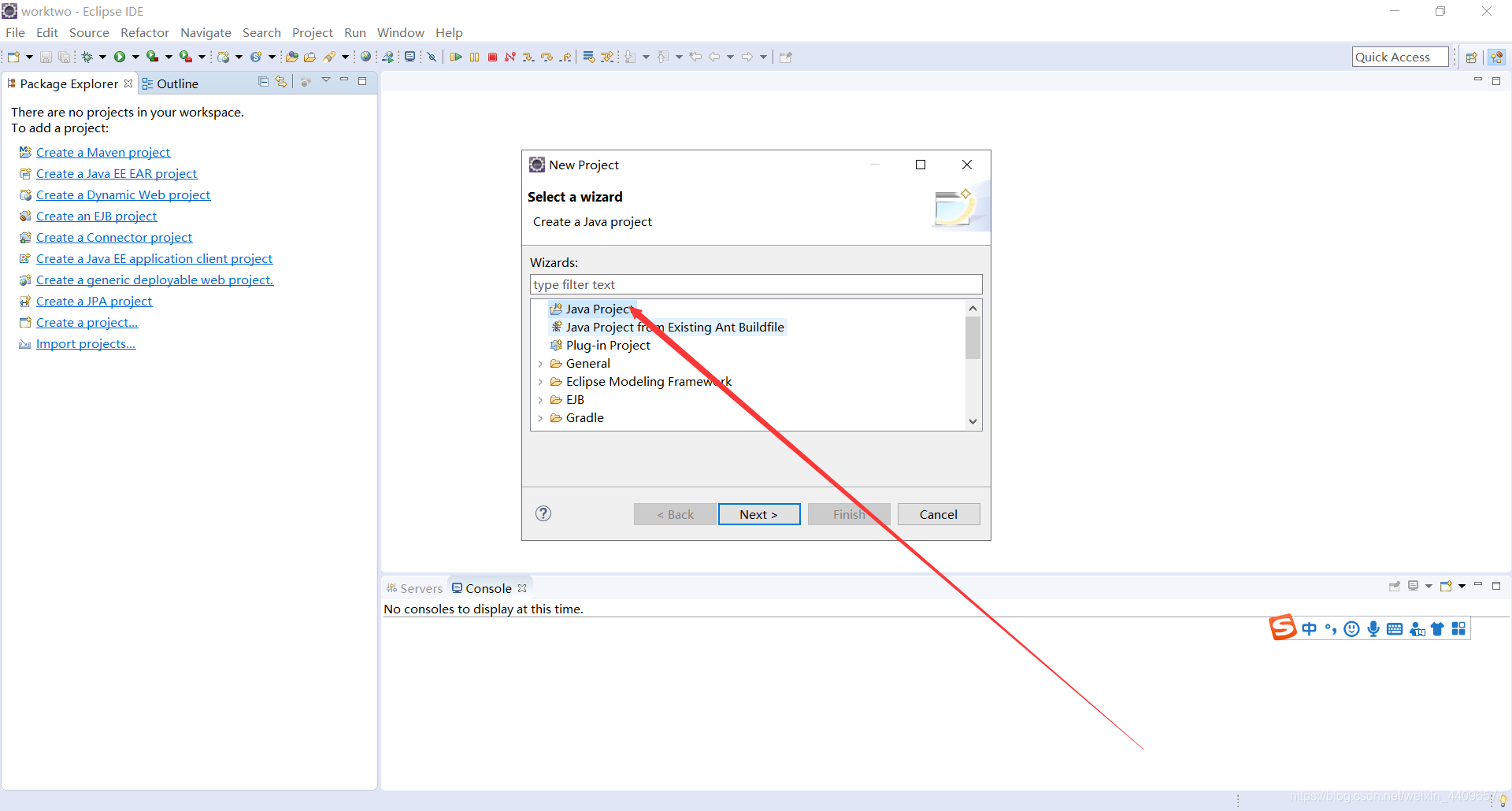The width and height of the screenshot is (1512, 811).
Task: Click the Open Task folder icon
Action: click(x=310, y=57)
